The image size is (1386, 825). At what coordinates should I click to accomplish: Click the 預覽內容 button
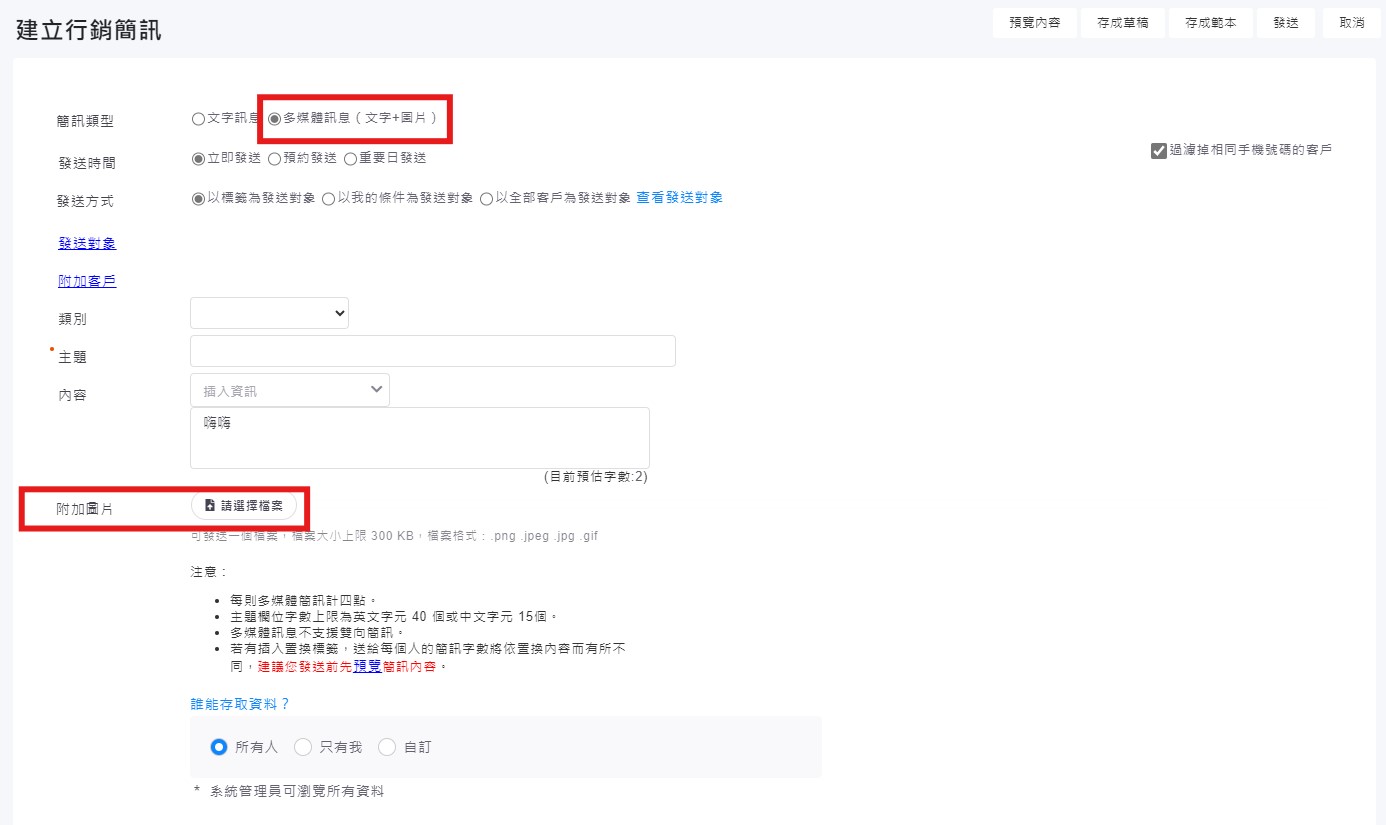(1034, 22)
